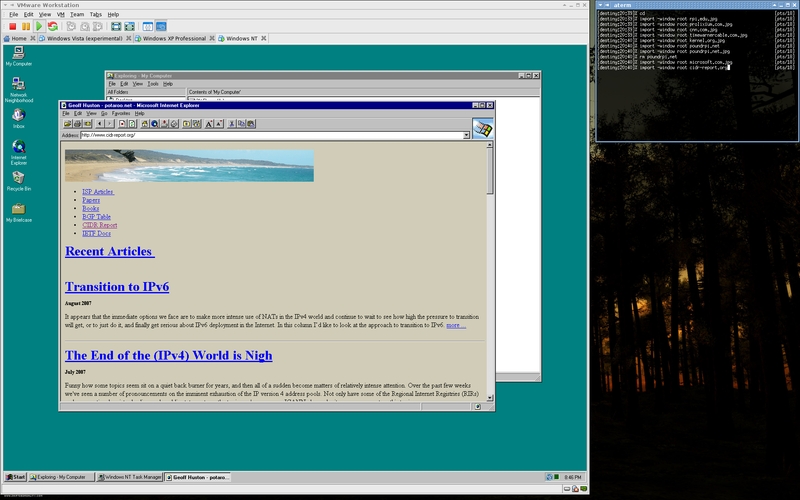Viewport: 800px width, 500px height.
Task: Open the VMware Workstation window menu arrow
Action: [5, 5]
